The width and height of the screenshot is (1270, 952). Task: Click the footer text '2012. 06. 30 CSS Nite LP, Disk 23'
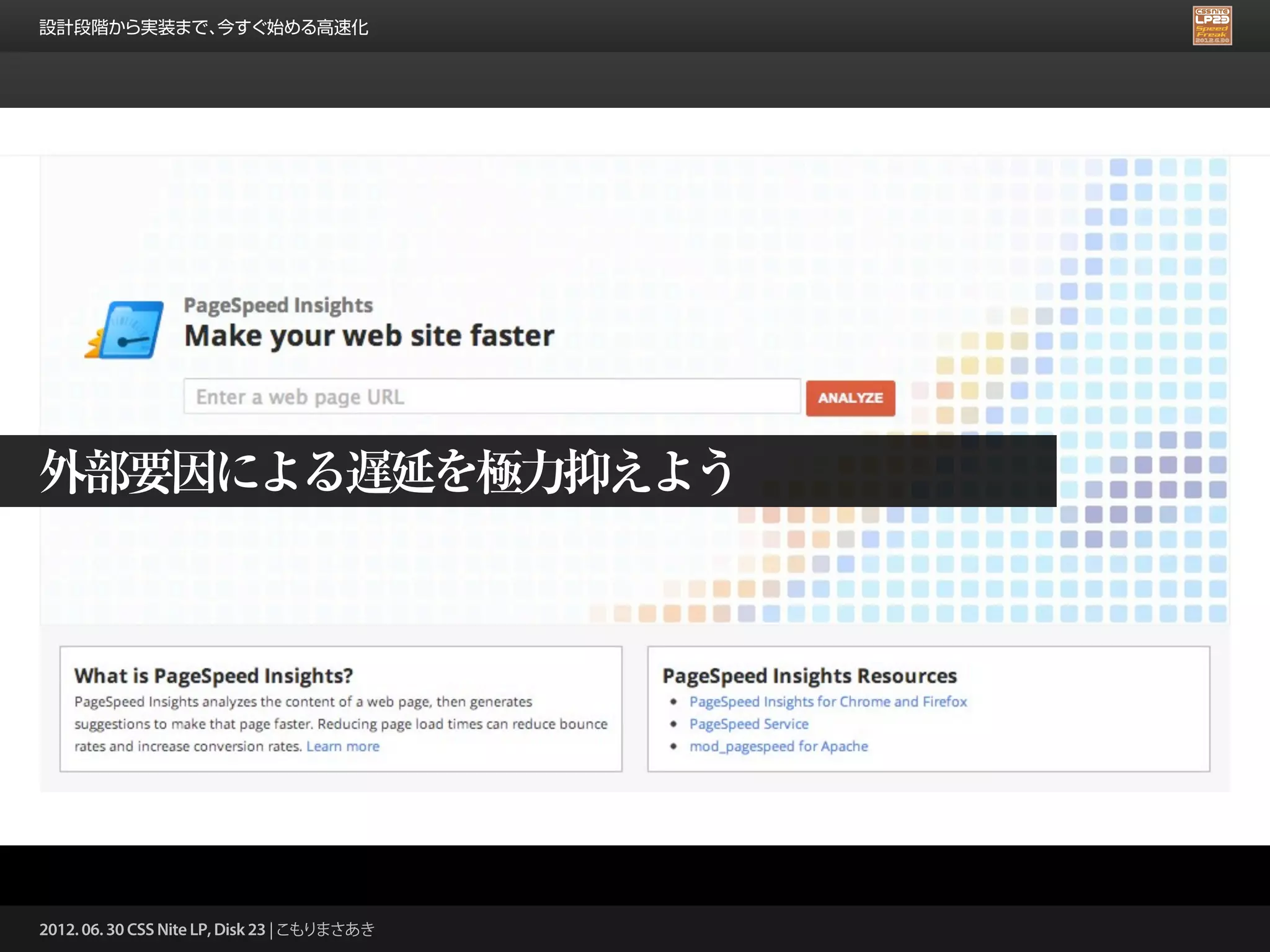(152, 929)
